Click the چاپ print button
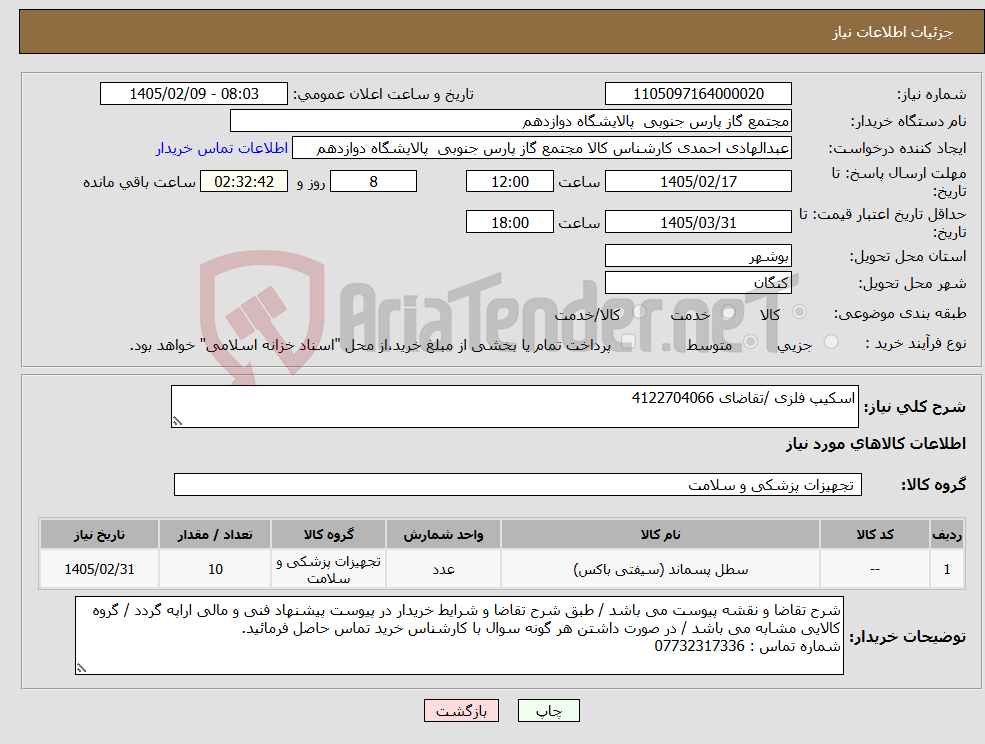Image resolution: width=985 pixels, height=744 pixels. (548, 711)
